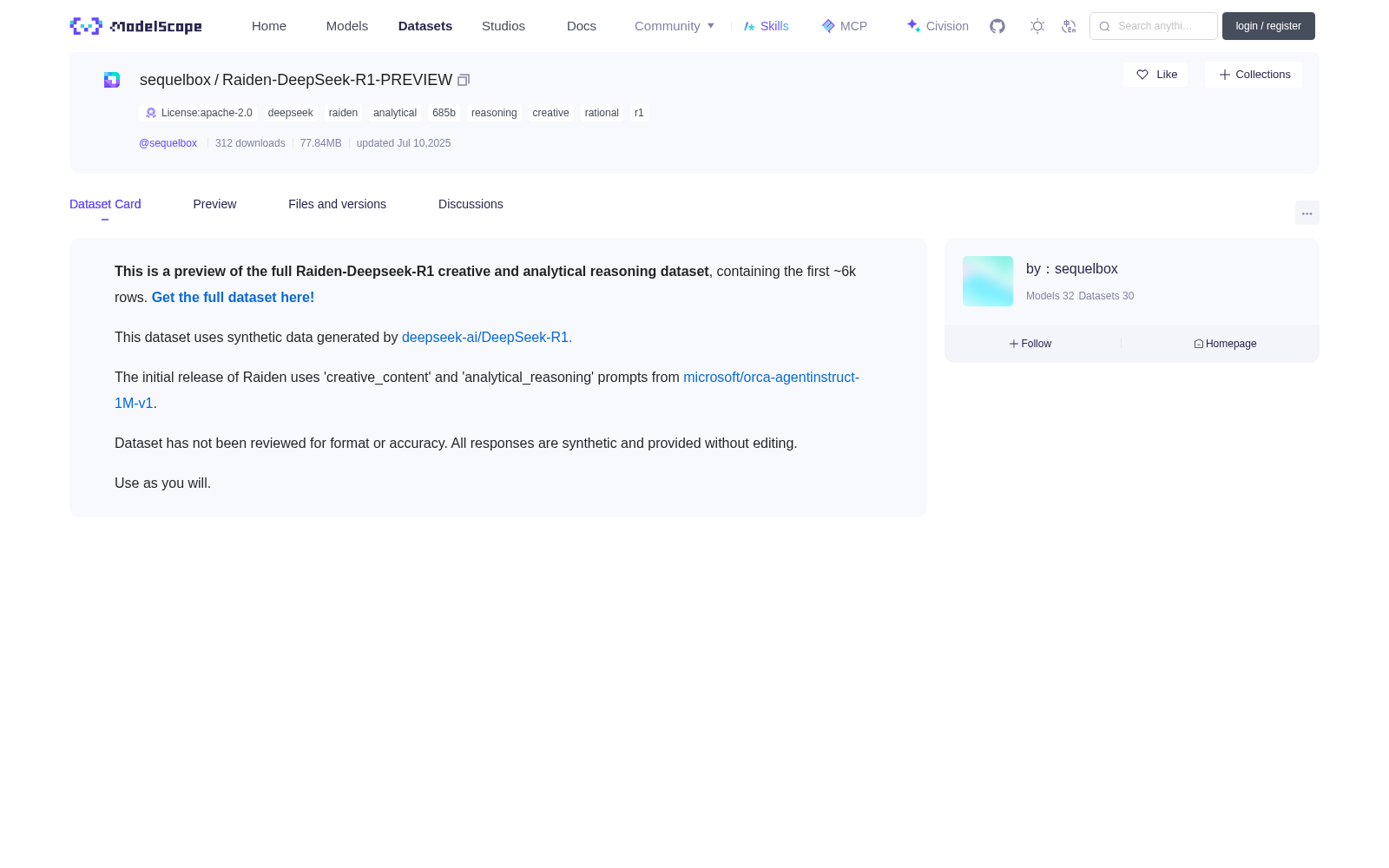Go to the Home page
Image resolution: width=1389 pixels, height=868 pixels.
tap(269, 26)
